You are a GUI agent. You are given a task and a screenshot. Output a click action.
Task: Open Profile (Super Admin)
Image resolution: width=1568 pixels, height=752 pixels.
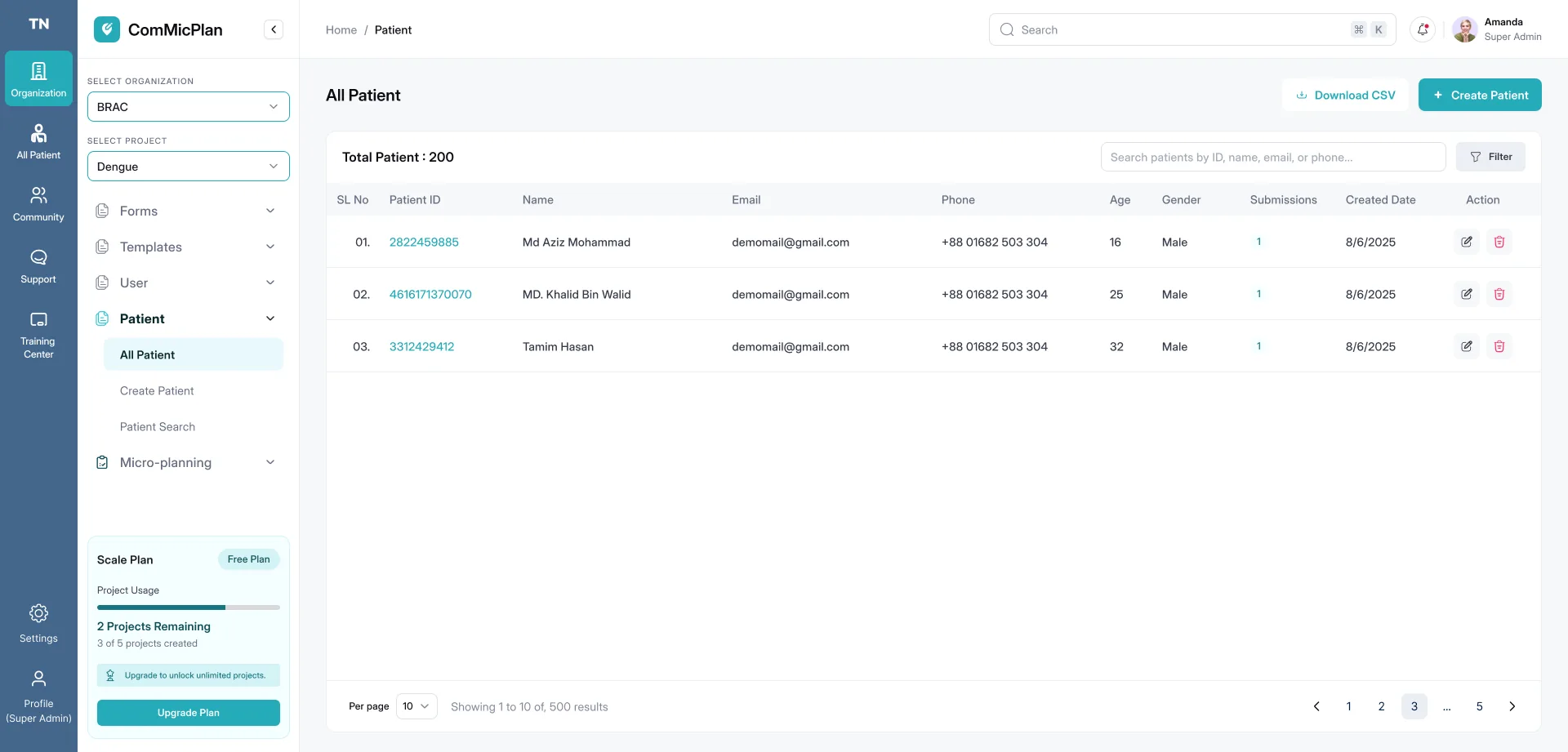pyautogui.click(x=38, y=697)
